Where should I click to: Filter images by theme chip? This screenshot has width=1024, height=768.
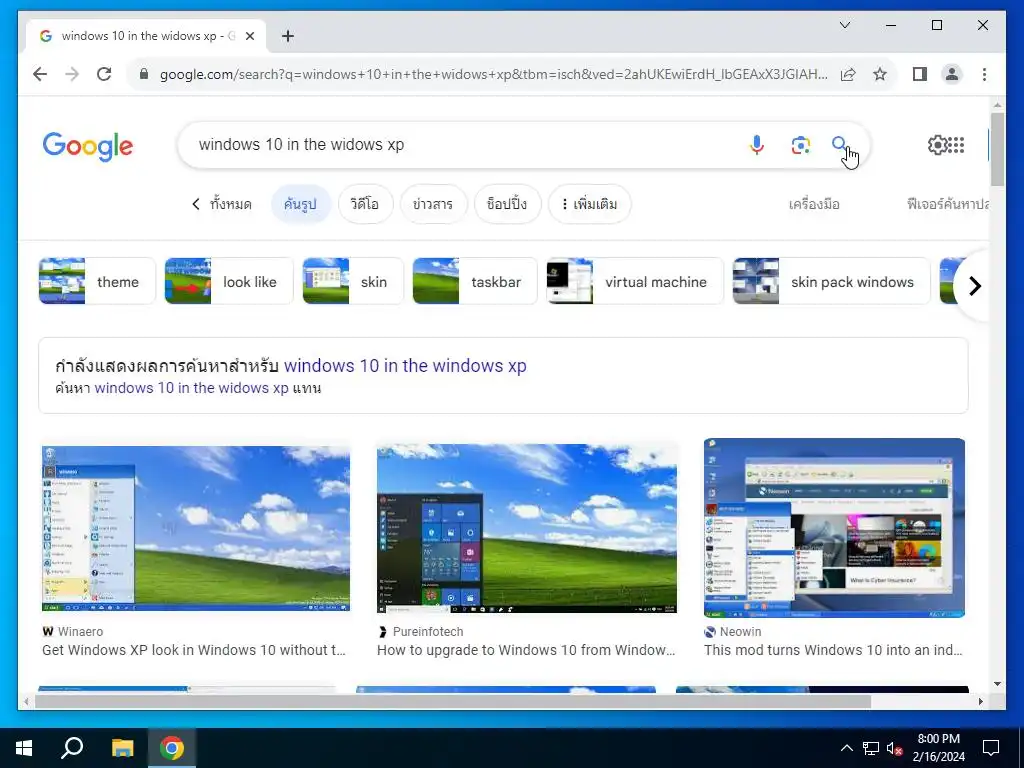point(97,281)
